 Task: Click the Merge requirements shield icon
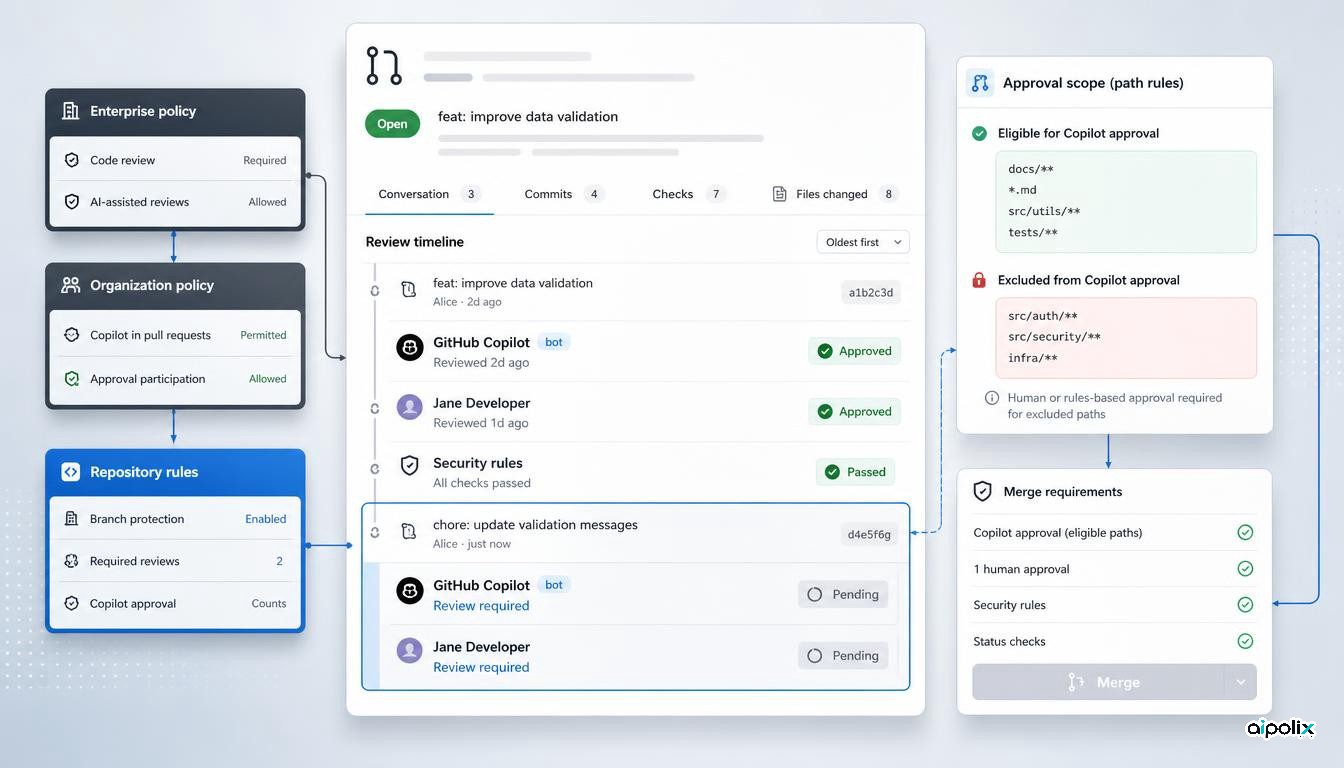point(982,491)
